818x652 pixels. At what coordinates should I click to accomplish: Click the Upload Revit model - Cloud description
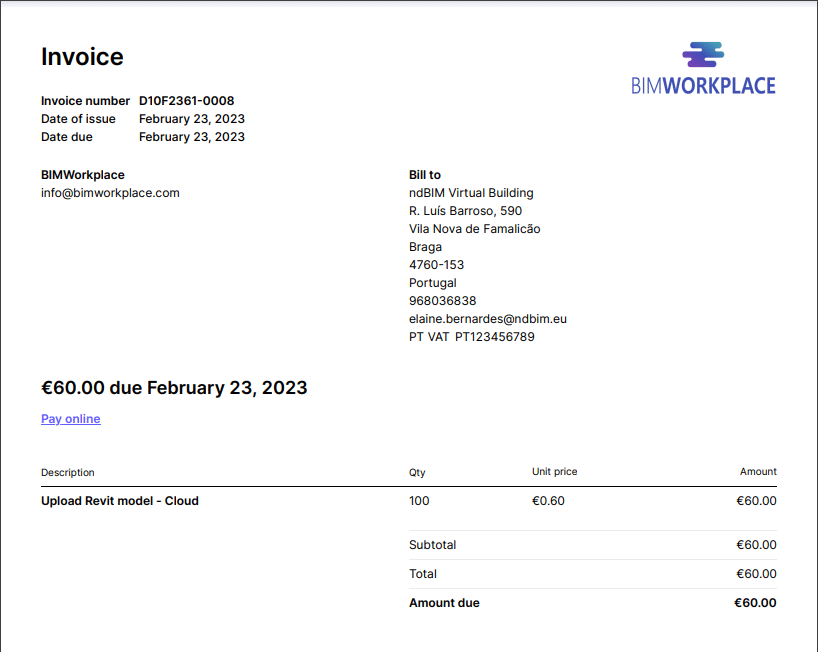coord(120,501)
